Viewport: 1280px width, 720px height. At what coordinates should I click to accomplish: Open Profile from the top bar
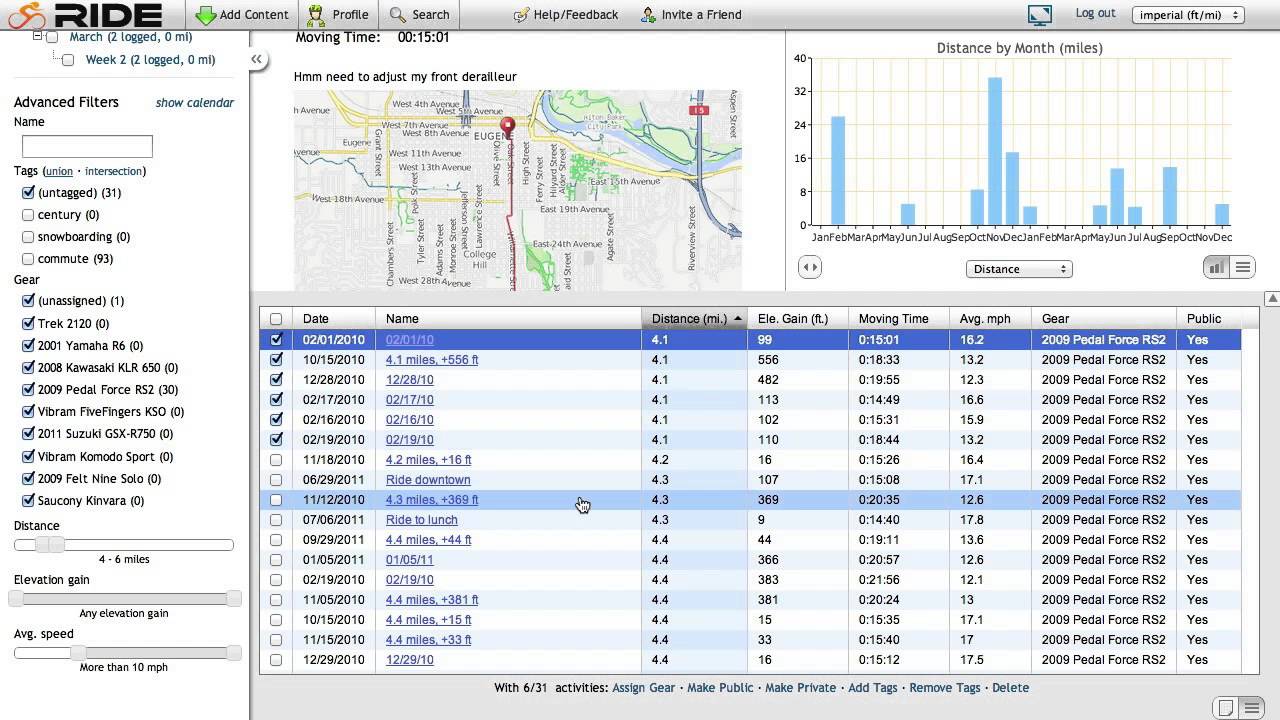(338, 15)
